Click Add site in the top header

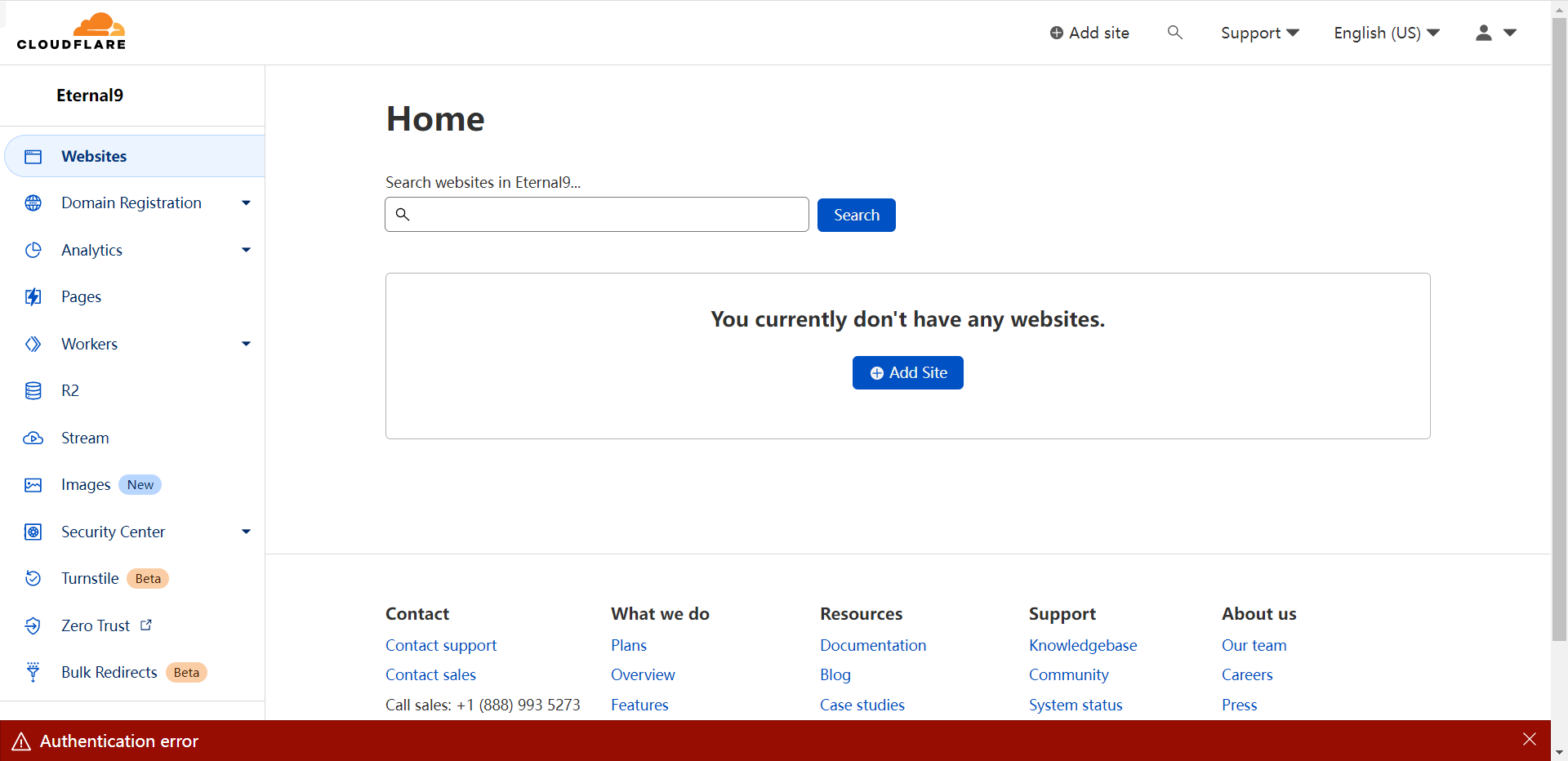(x=1089, y=33)
